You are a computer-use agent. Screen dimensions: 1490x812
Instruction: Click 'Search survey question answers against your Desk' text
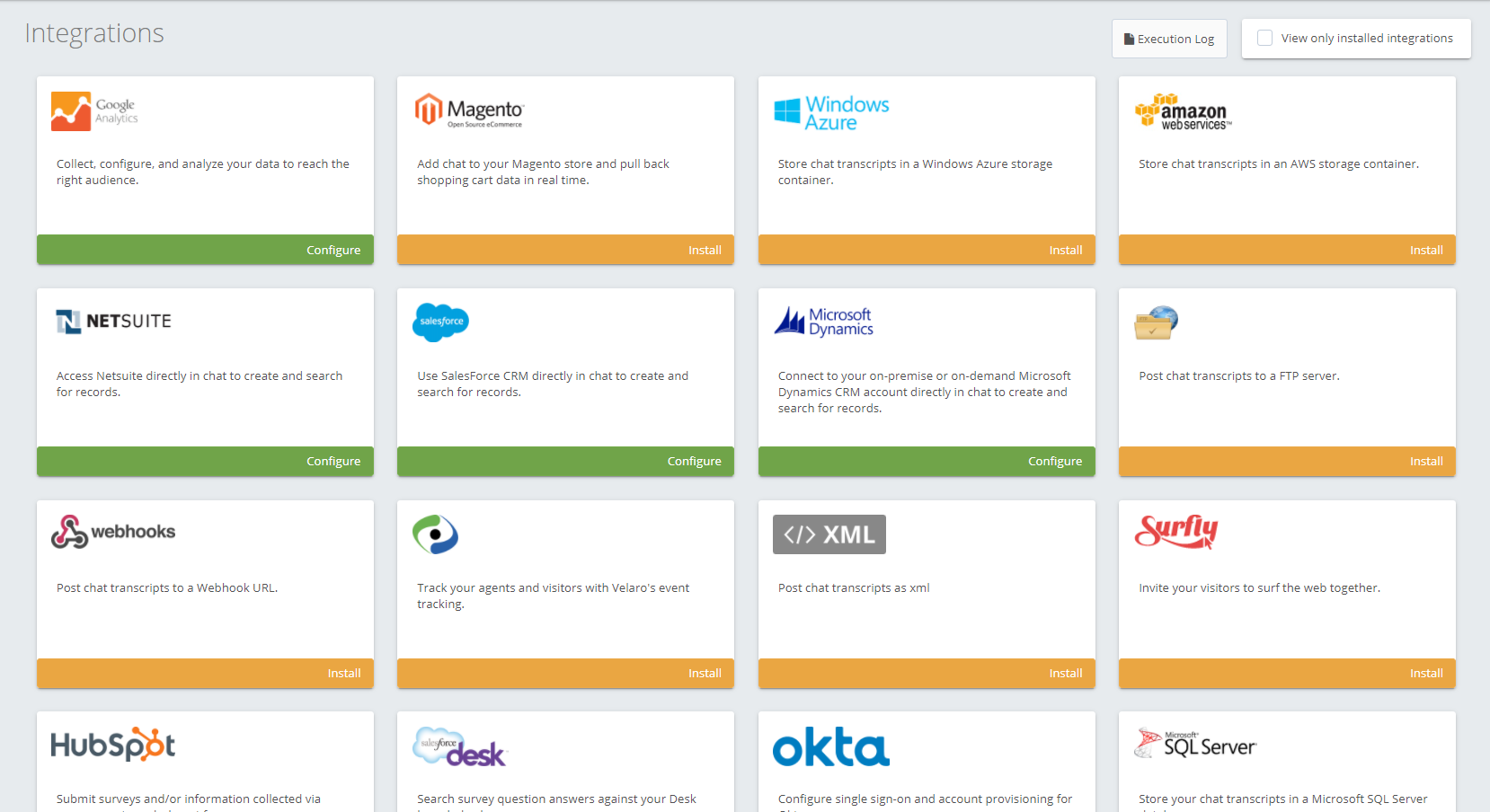click(556, 799)
